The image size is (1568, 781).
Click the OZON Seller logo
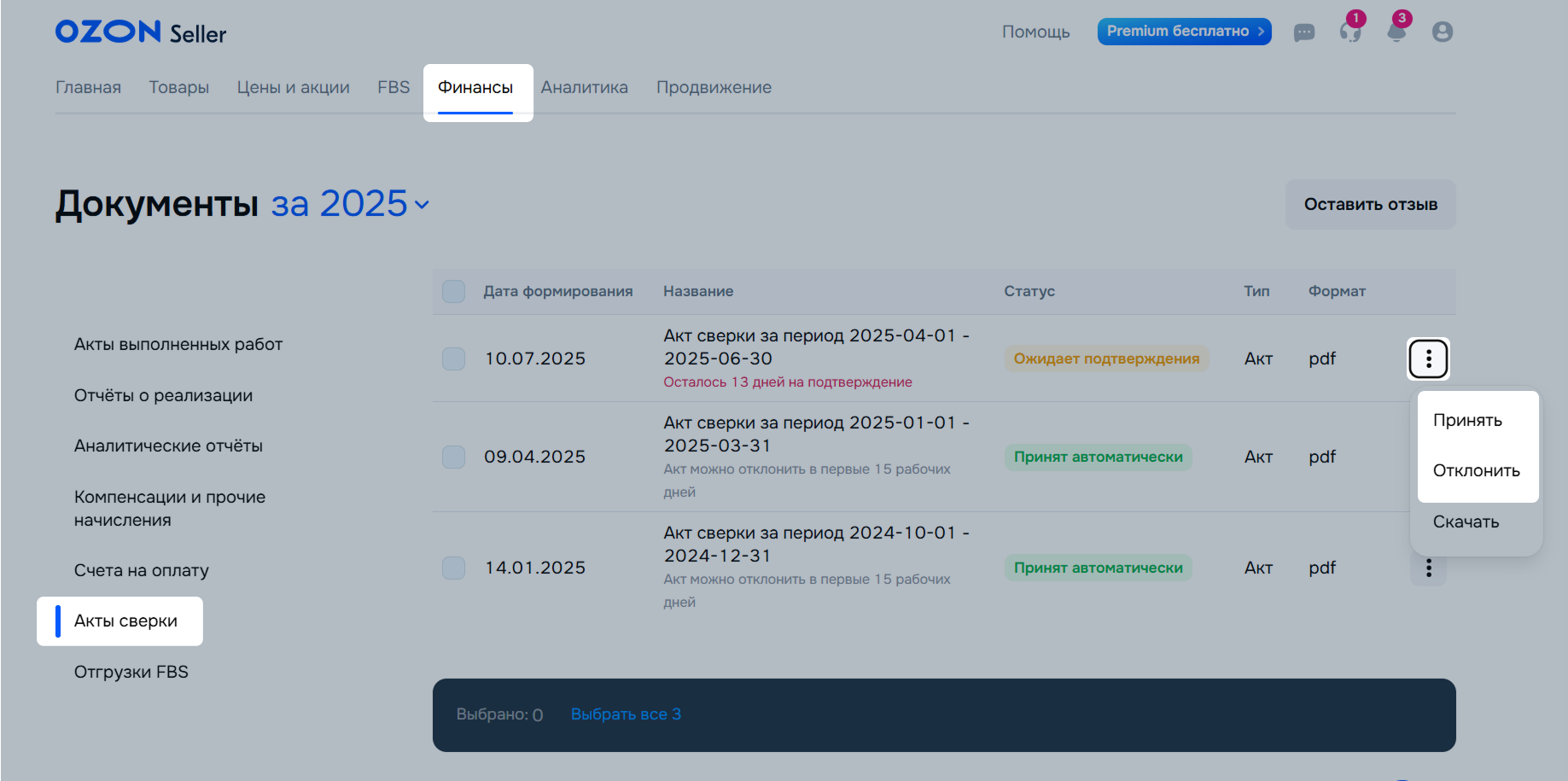141,32
